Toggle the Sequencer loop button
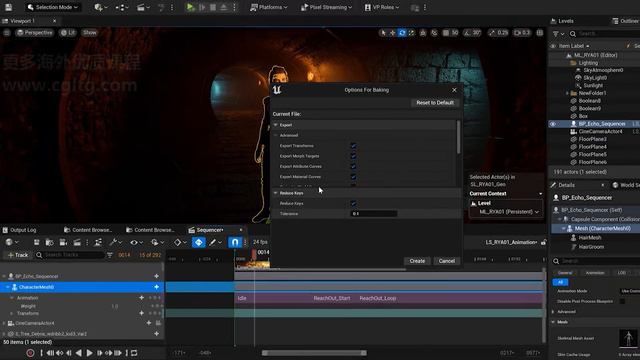640x360 pixels. click(134, 353)
